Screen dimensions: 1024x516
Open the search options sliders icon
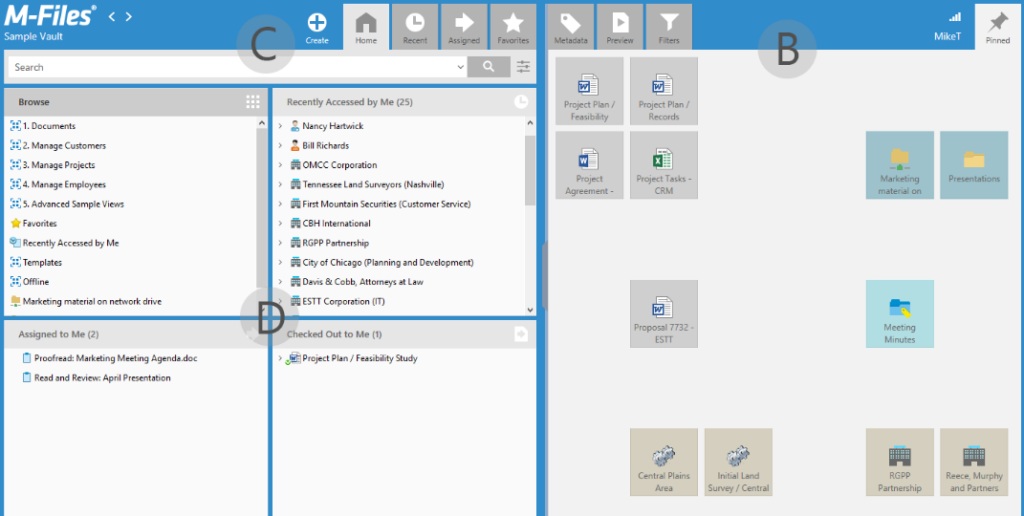(524, 67)
